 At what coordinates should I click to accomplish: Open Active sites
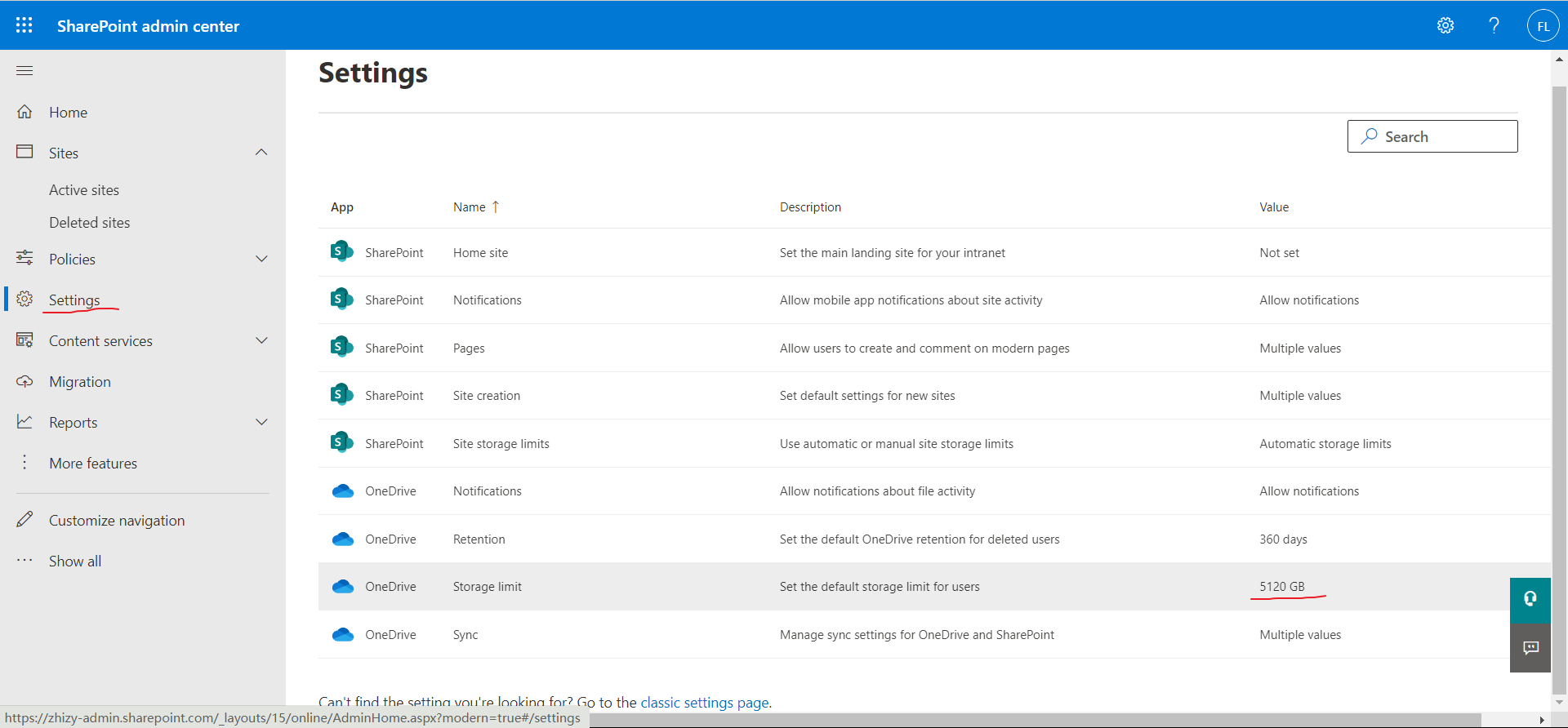point(84,190)
